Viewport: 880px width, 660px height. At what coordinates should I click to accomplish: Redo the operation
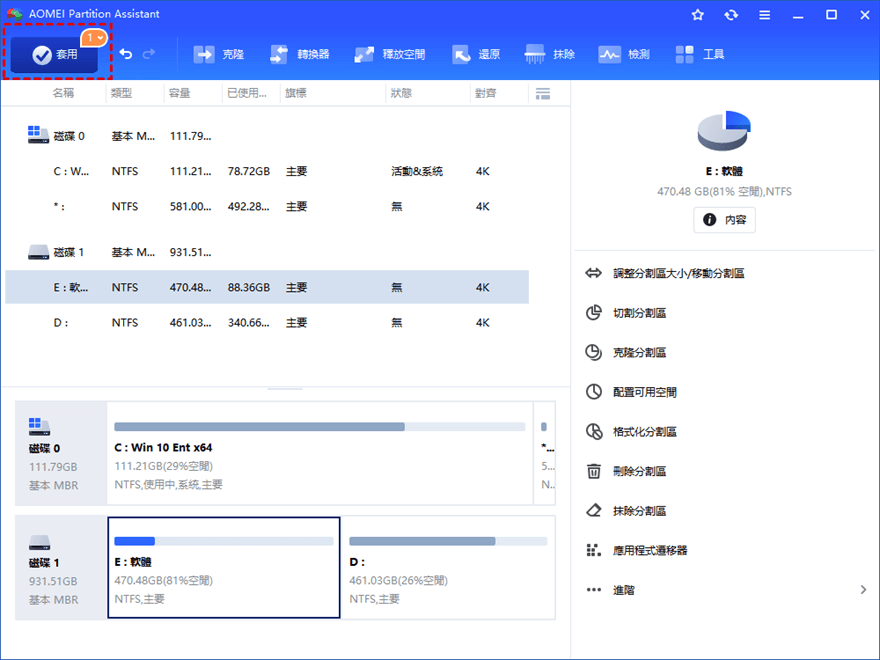click(149, 54)
